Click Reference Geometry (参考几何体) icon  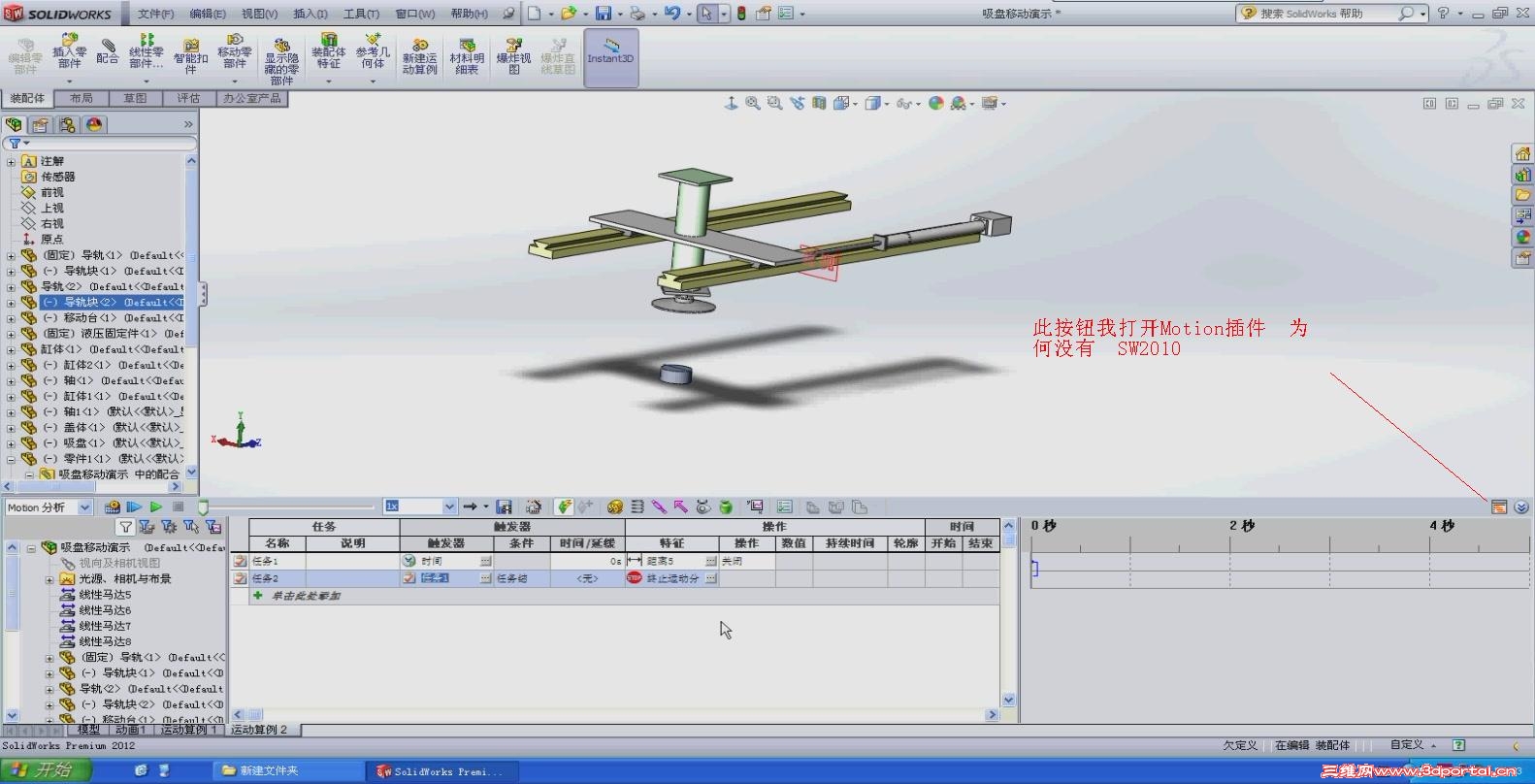pyautogui.click(x=373, y=51)
